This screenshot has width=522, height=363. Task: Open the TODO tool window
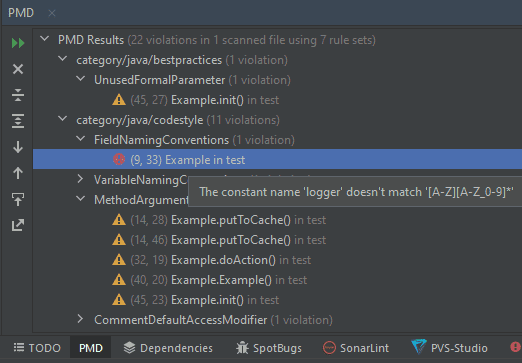[x=37, y=348]
